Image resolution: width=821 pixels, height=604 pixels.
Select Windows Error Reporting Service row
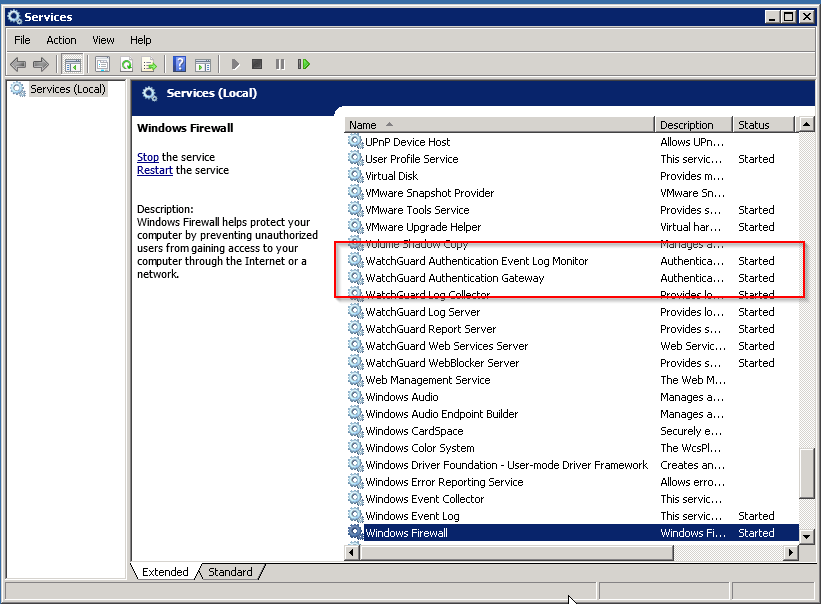572,482
